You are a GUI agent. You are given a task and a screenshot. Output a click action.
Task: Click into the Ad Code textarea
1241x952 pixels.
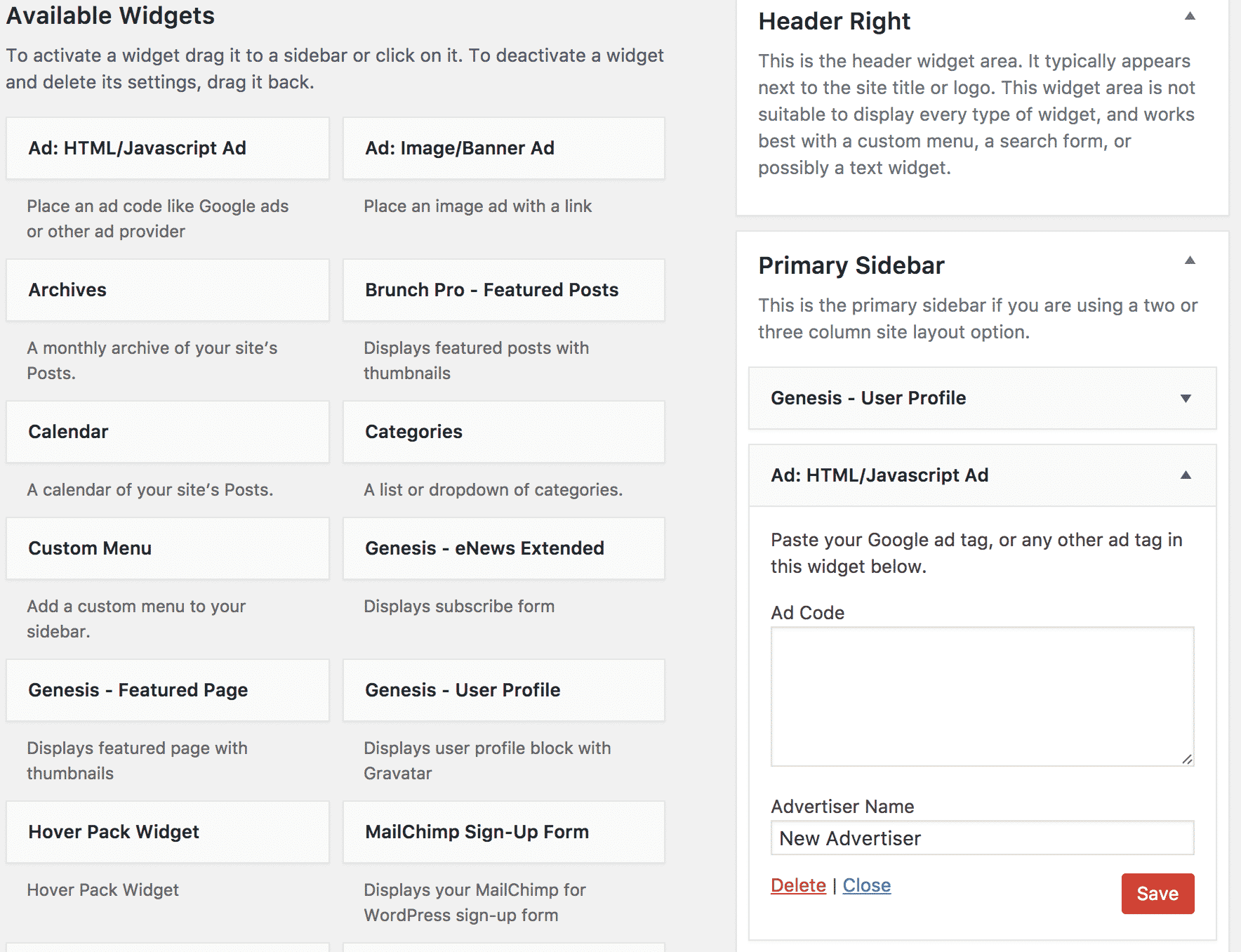(982, 696)
